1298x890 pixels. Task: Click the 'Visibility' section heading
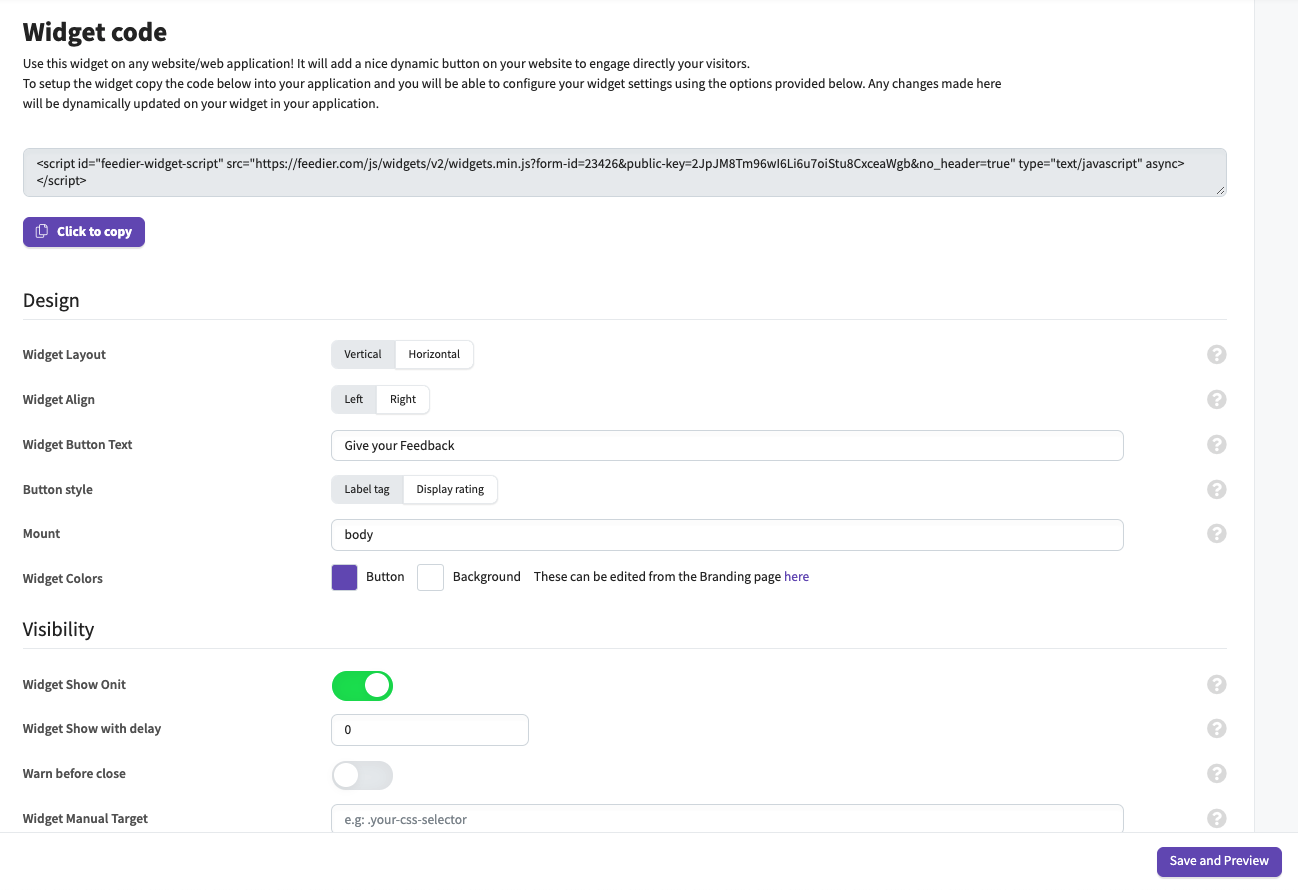pyautogui.click(x=58, y=629)
